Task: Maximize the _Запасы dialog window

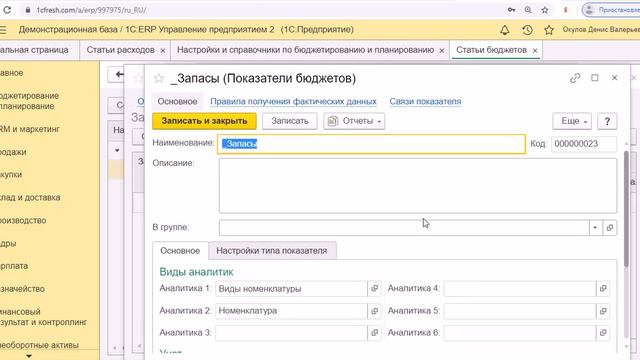Action: tap(595, 78)
